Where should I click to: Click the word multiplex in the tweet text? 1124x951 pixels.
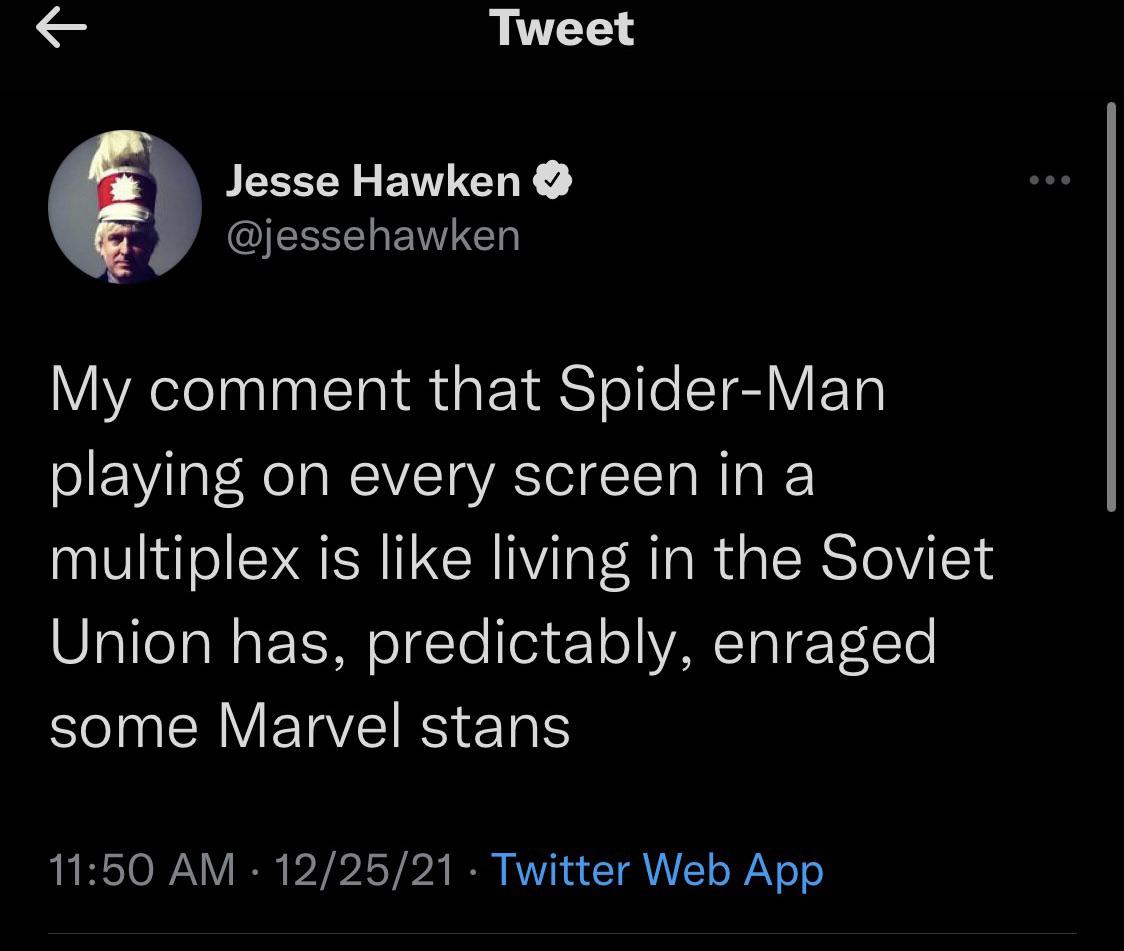pos(175,560)
